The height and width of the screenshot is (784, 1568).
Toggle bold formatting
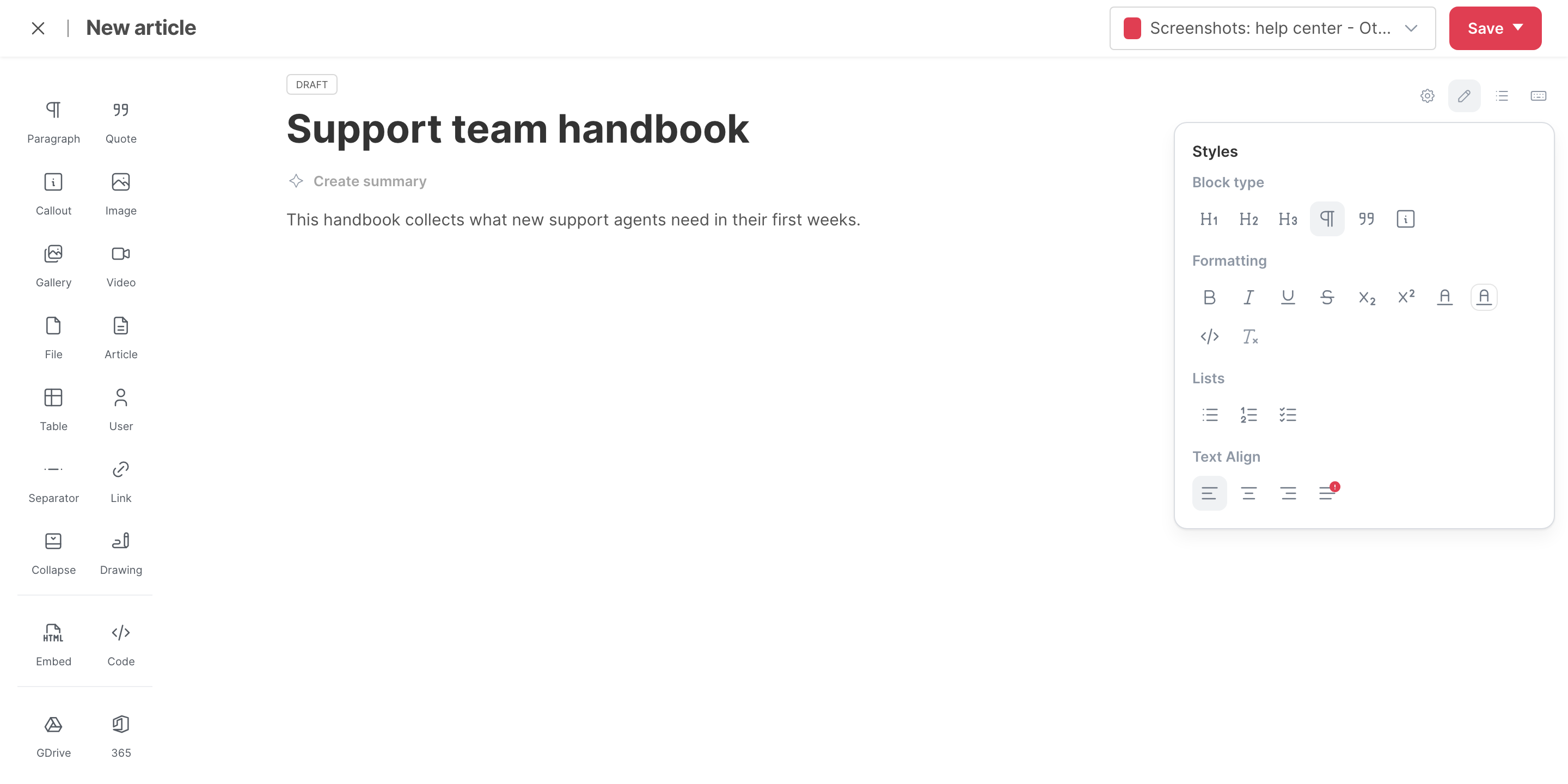coord(1209,297)
